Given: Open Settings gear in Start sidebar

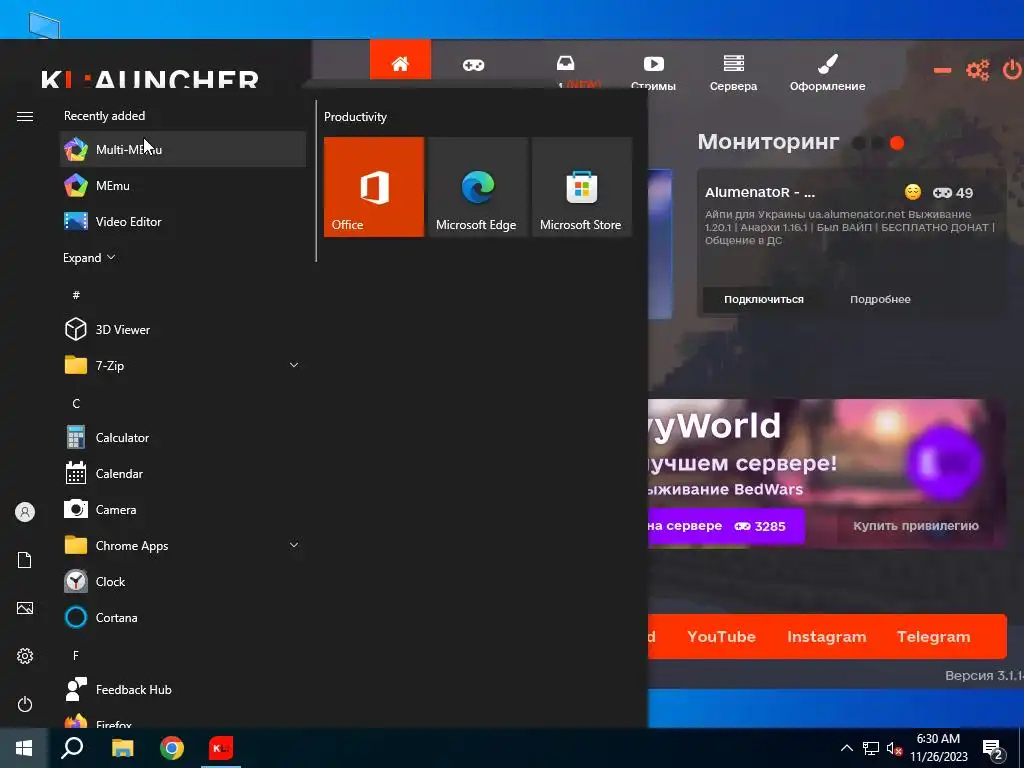Looking at the screenshot, I should 25,656.
